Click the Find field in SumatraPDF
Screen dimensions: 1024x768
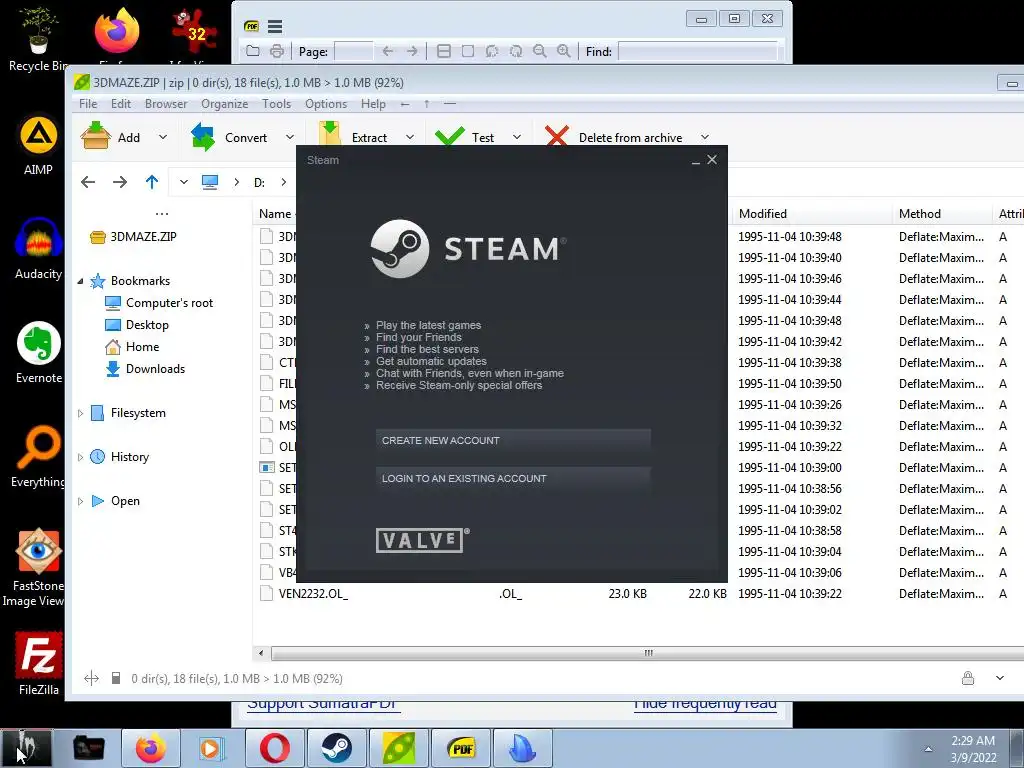[697, 51]
